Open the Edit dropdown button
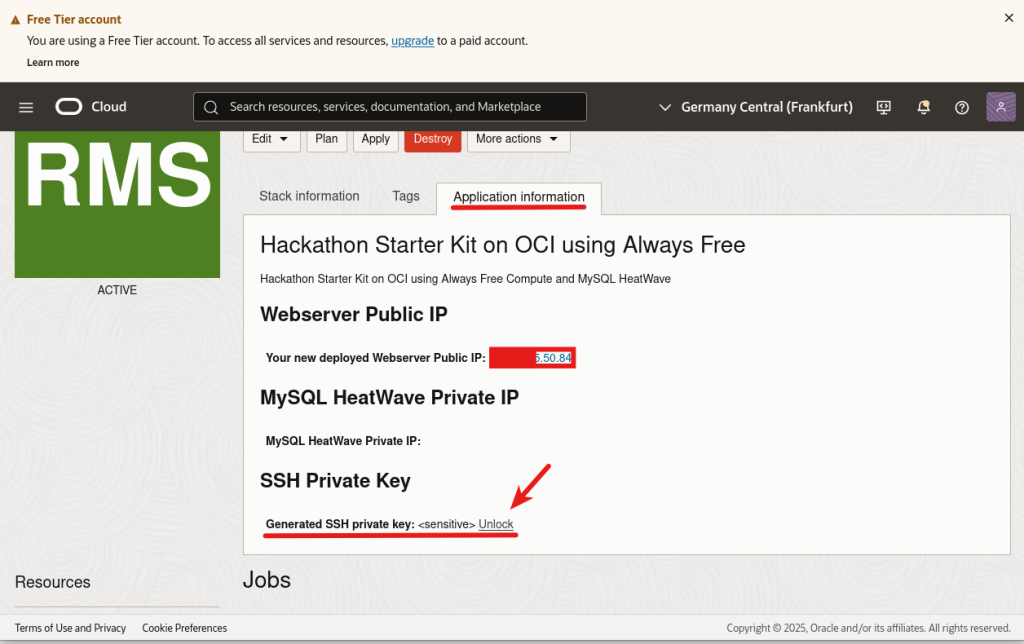1024x644 pixels. point(272,139)
